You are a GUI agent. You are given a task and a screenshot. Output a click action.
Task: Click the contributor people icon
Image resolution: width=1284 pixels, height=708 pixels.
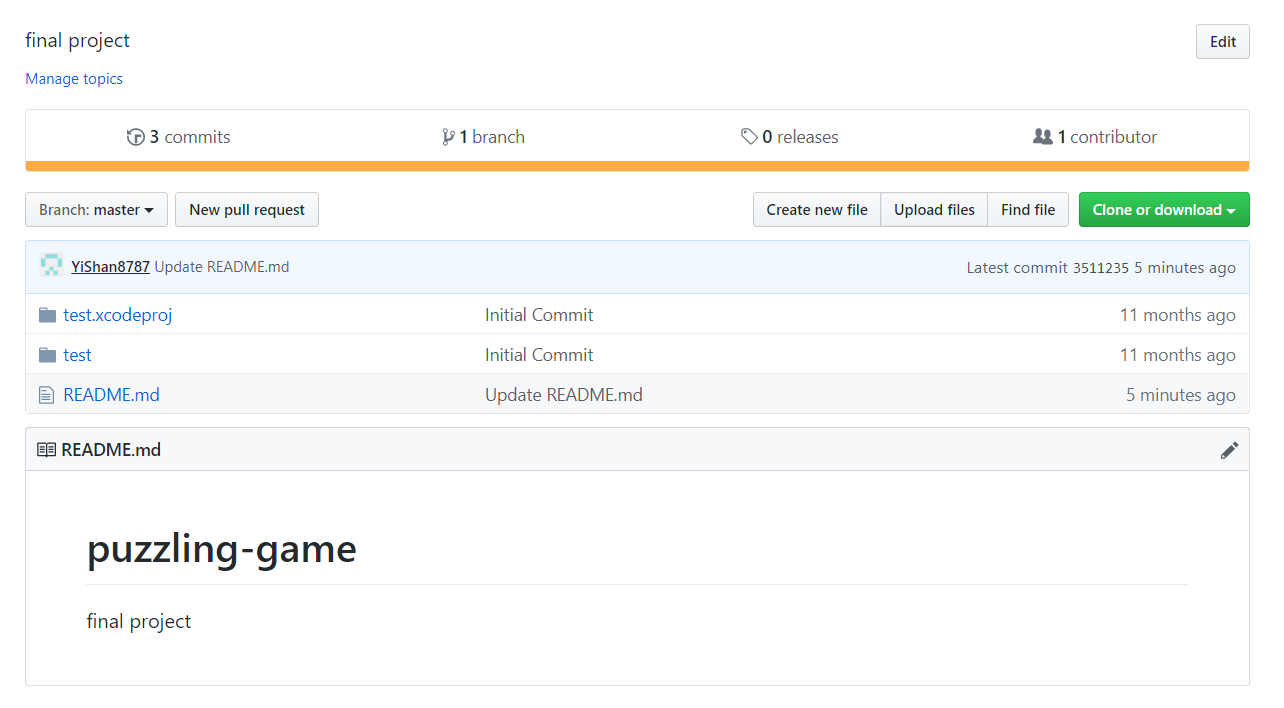(1043, 137)
